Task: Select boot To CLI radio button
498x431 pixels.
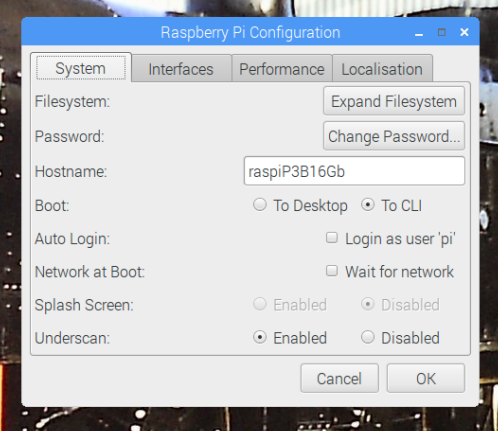Action: click(x=368, y=205)
